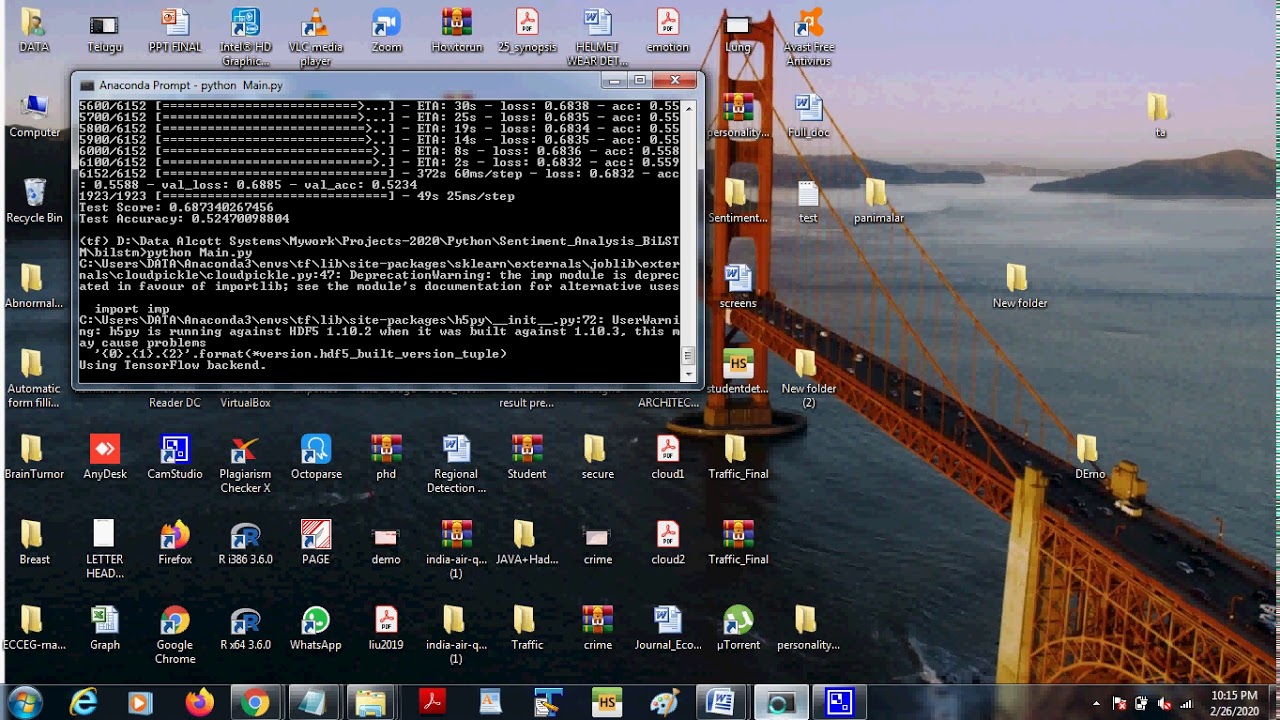Open the PAGE desktop file
Screen dimensions: 1280x720
(316, 543)
